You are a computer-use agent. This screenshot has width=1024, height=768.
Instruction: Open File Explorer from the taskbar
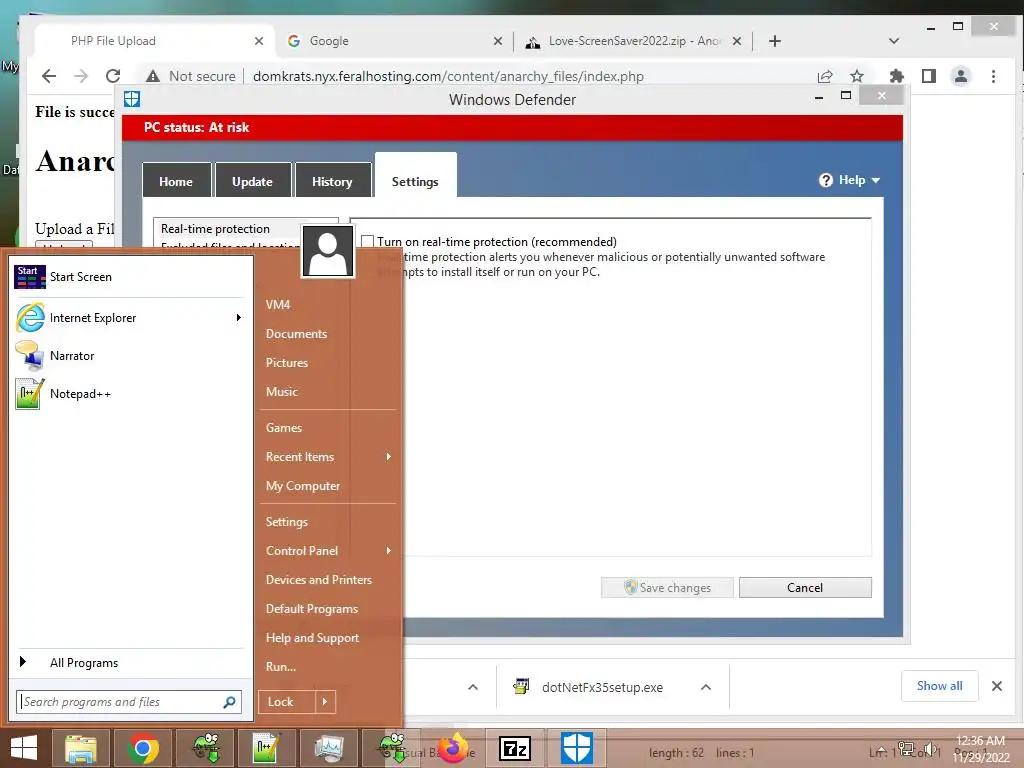point(80,748)
